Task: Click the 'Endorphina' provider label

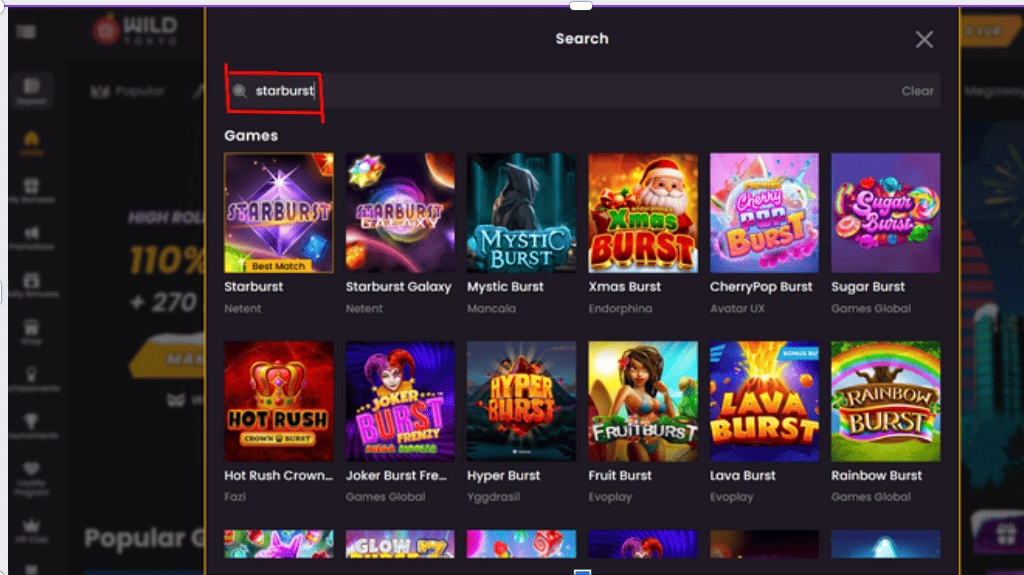Action: (620, 308)
